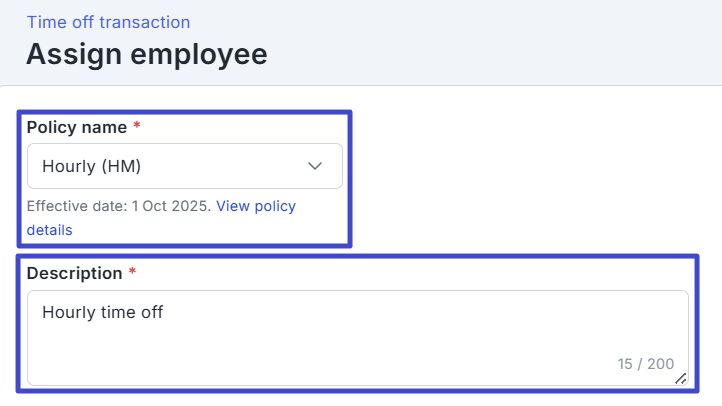Click the red asterisk beside Description
The width and height of the screenshot is (722, 406).
click(x=131, y=273)
